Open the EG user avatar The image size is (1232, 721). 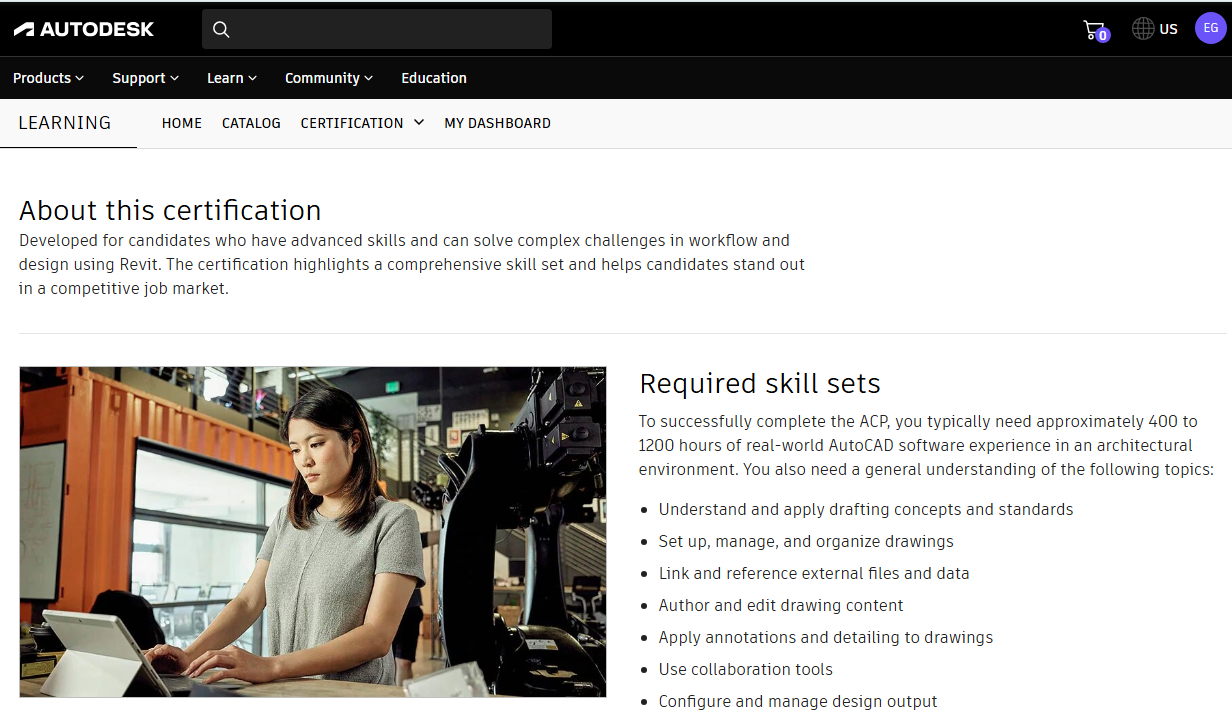(x=1210, y=28)
